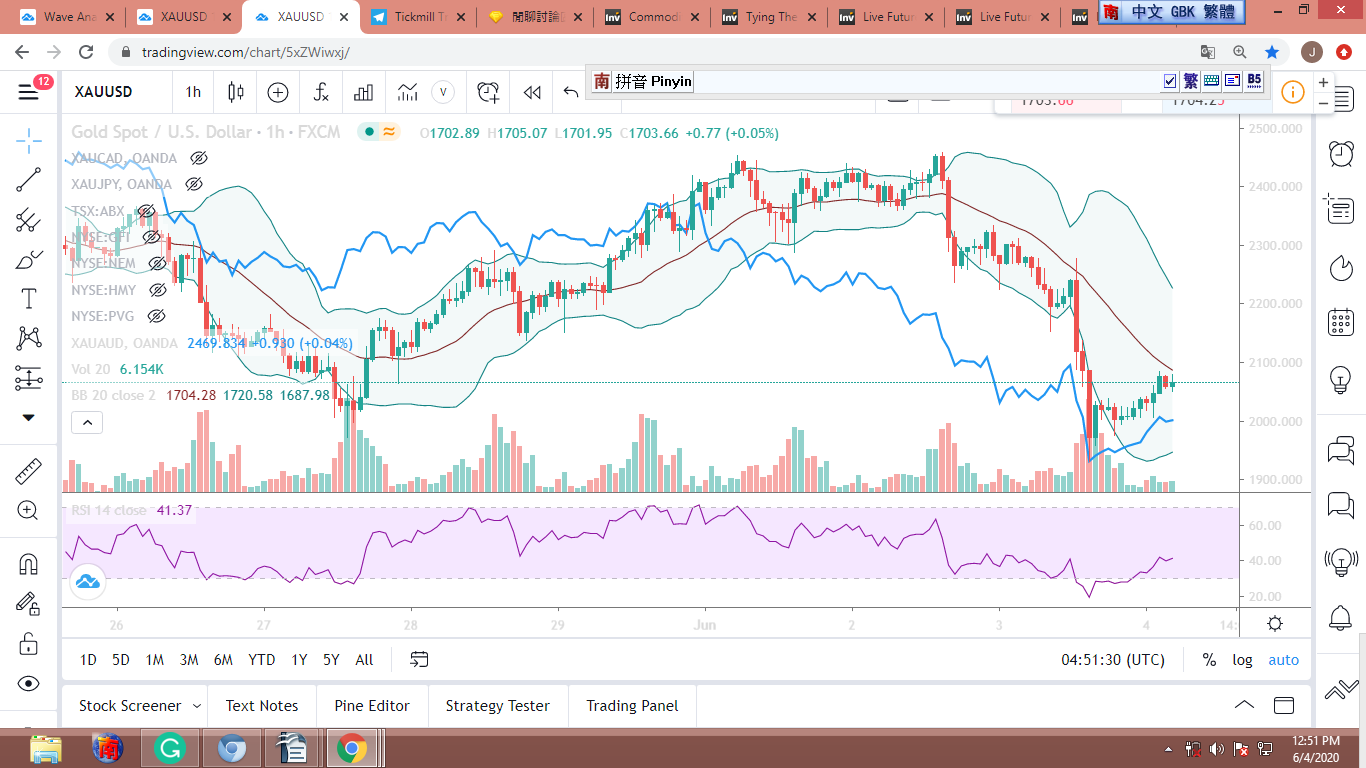
Task: Open the Strategy Tester tab
Action: tap(497, 706)
